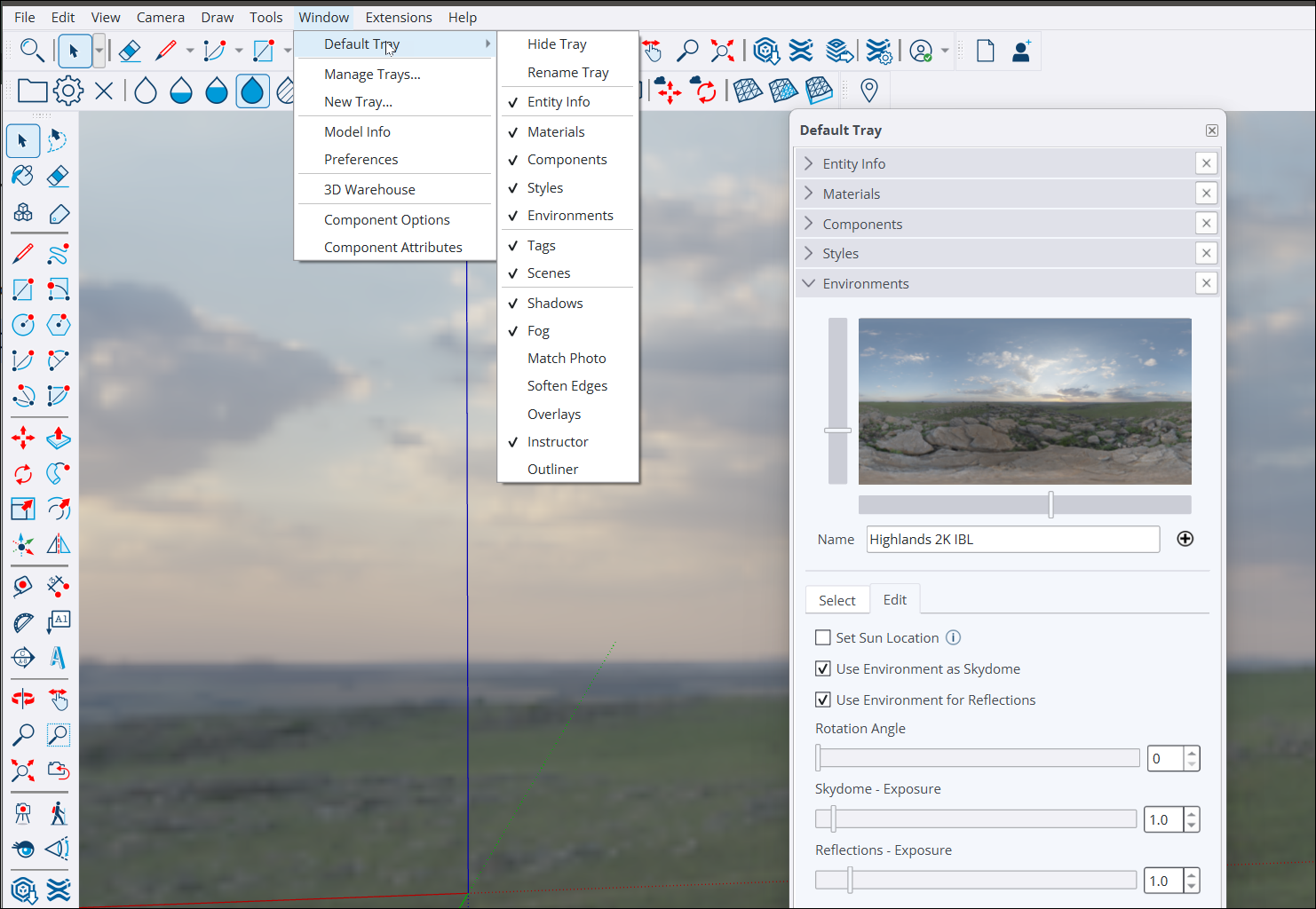
Task: Click the Zoom Extents icon
Action: coord(723,51)
